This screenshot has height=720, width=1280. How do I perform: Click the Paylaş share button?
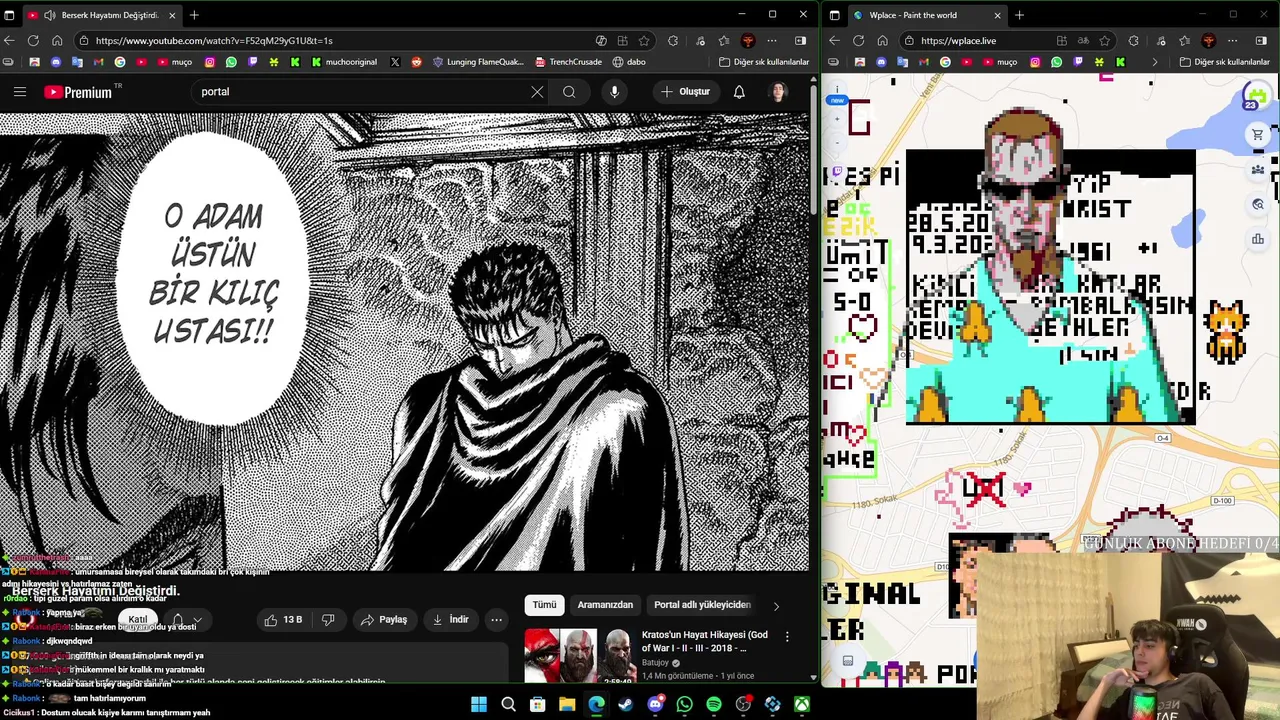coord(383,620)
